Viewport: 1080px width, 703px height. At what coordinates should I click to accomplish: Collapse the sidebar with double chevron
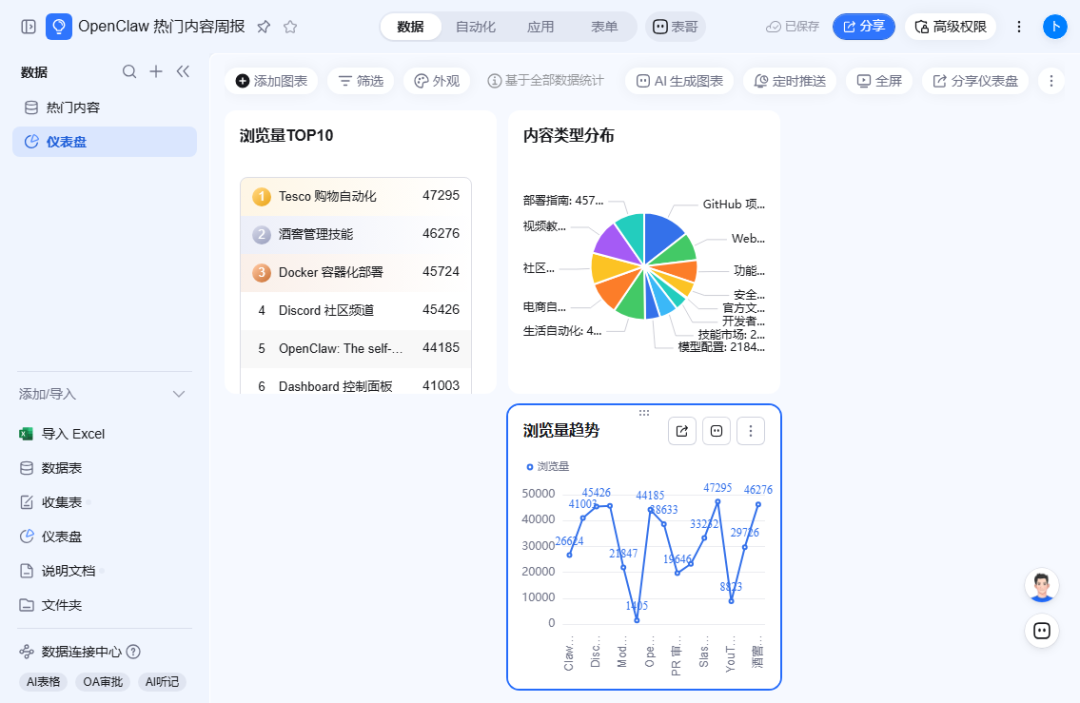click(x=183, y=72)
